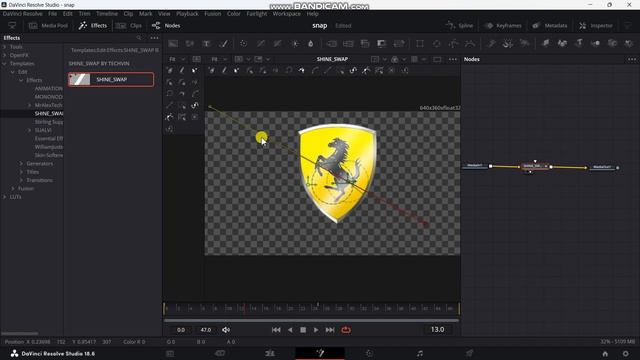Add a Blur tool
The height and width of the screenshot is (360, 640).
pos(311,43)
